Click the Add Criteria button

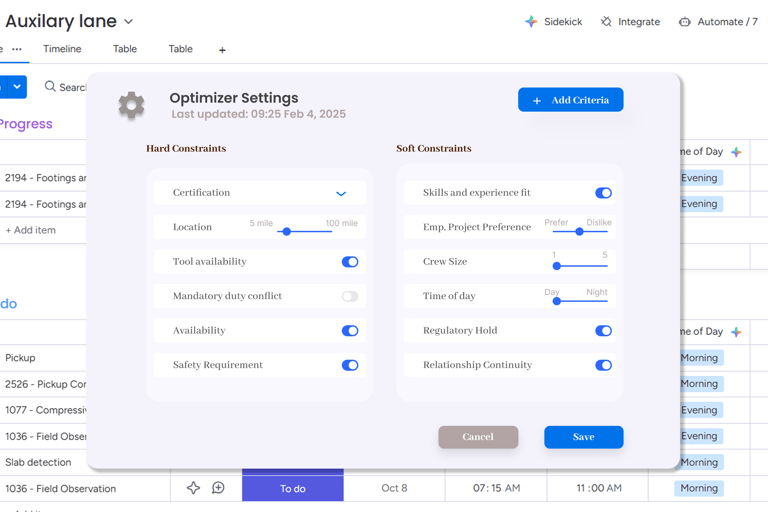pos(570,100)
